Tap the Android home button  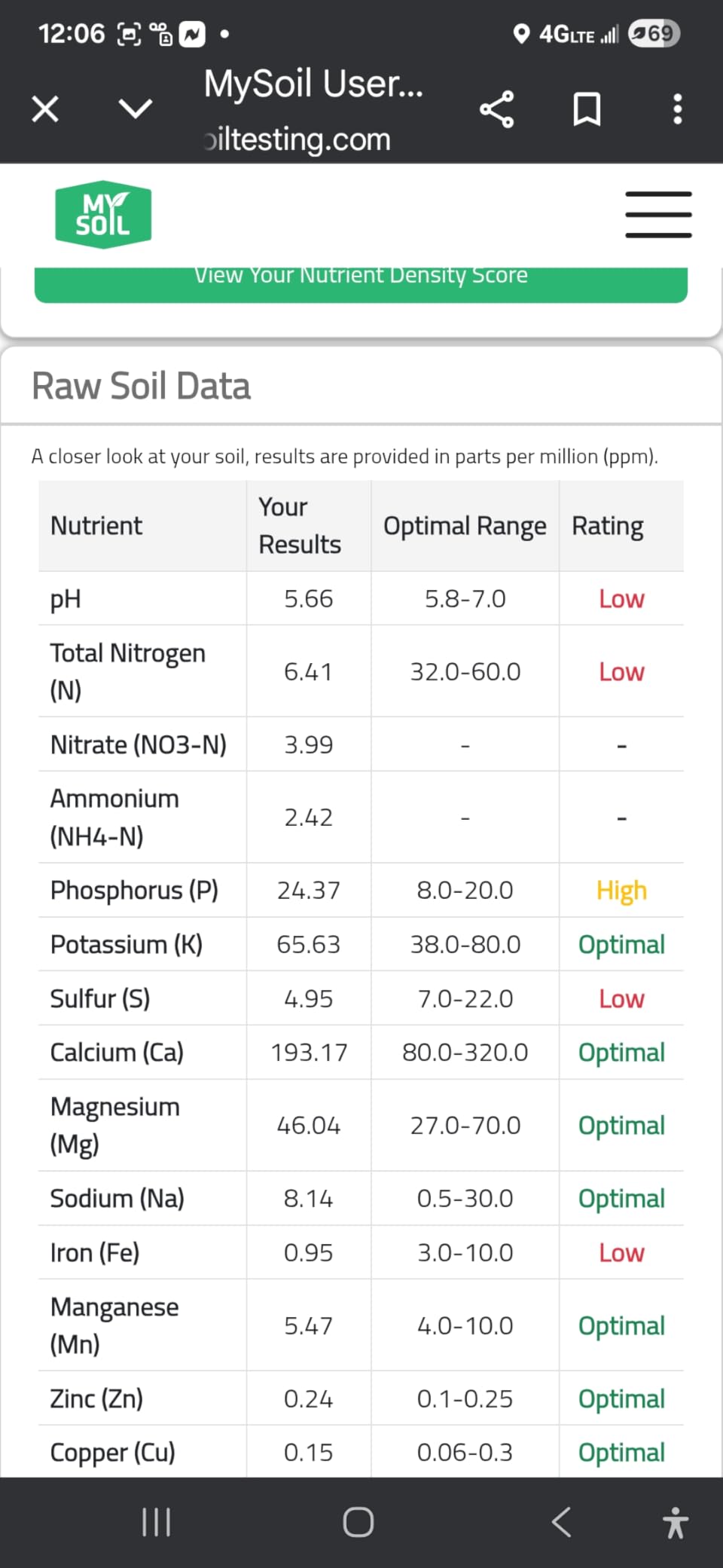click(x=358, y=1522)
